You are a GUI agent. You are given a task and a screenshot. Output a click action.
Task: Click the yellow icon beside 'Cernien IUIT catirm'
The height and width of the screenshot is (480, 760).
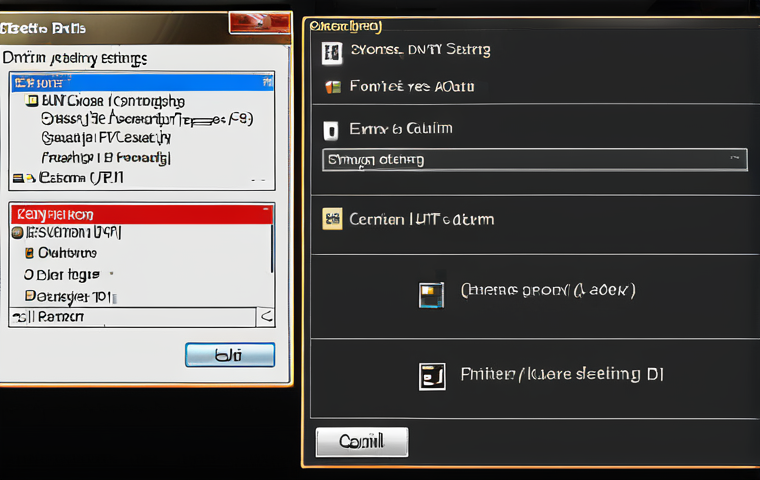[332, 219]
